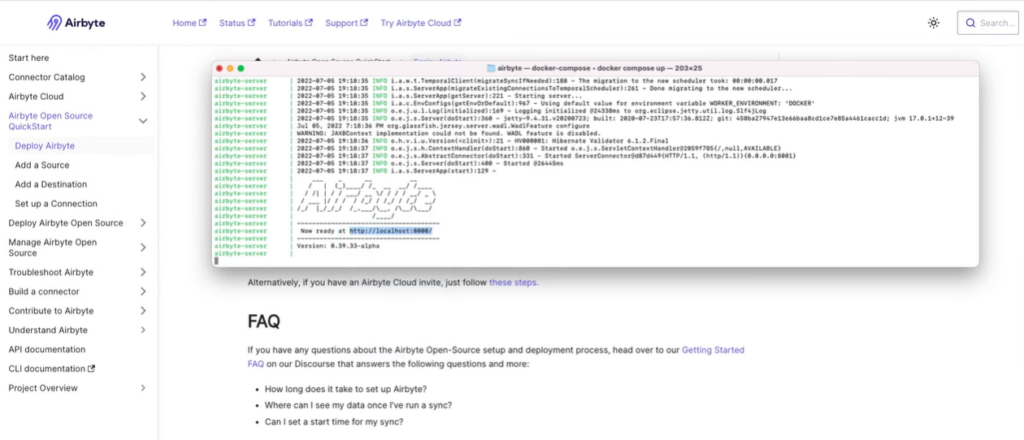1024x440 pixels.
Task: Follow the 'these steps' link
Action: [514, 283]
